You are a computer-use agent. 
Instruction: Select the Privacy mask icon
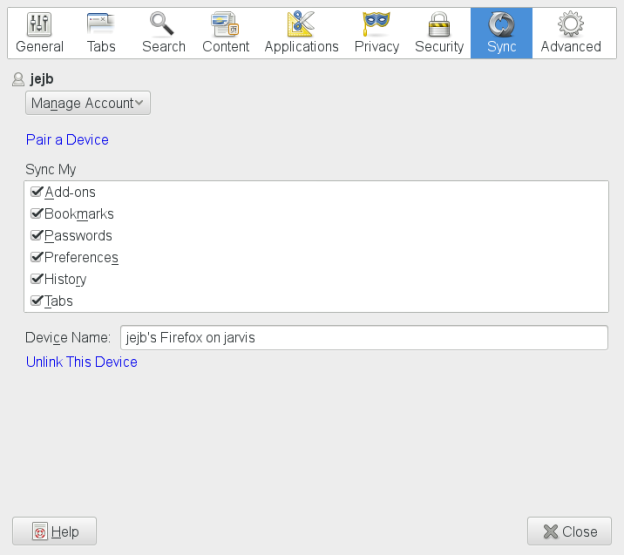click(377, 24)
